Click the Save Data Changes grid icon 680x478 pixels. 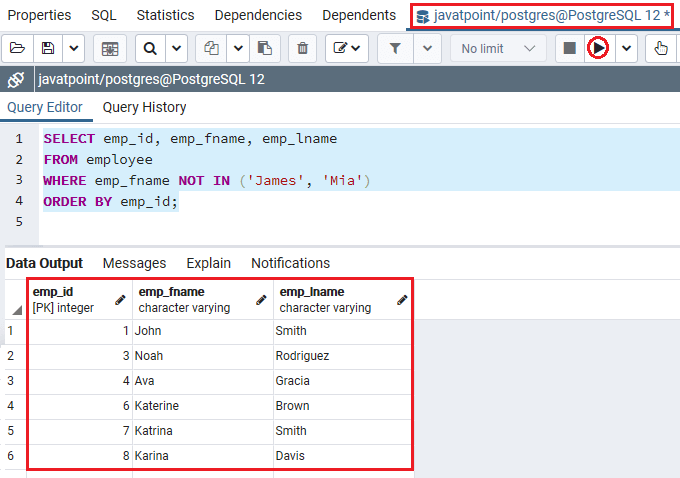110,48
